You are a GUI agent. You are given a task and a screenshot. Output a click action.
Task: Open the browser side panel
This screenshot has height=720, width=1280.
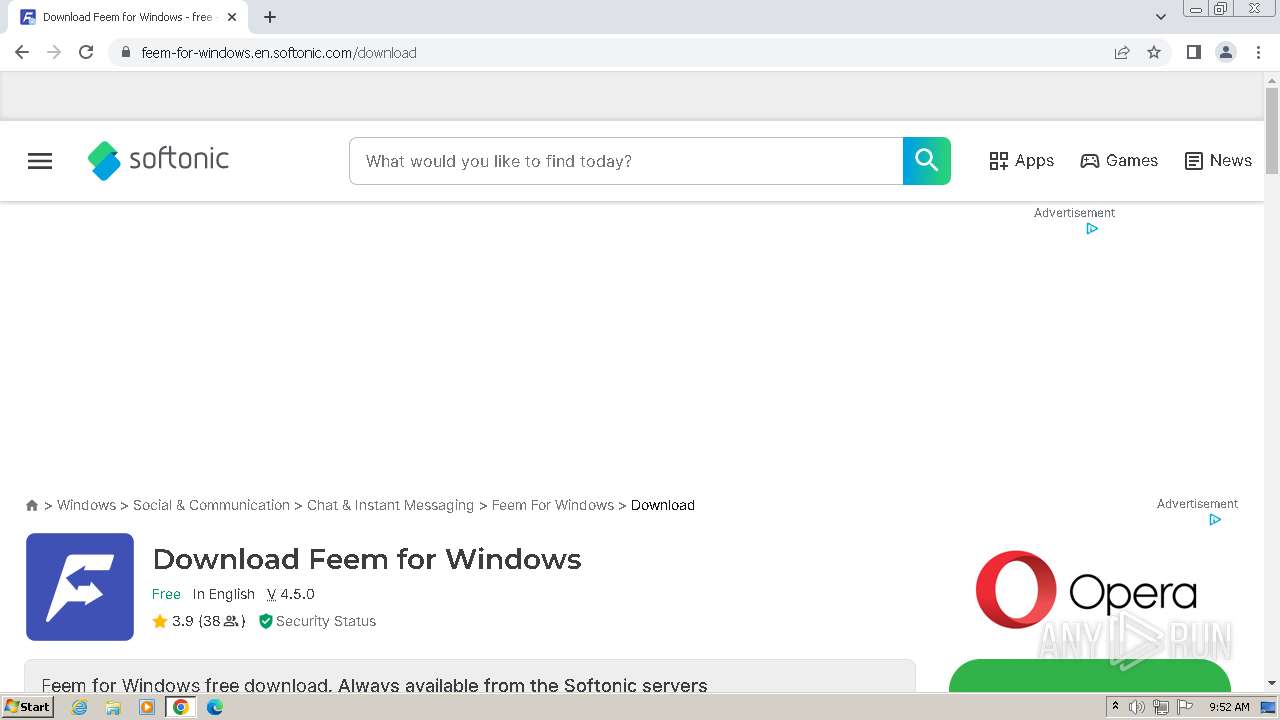click(x=1193, y=52)
